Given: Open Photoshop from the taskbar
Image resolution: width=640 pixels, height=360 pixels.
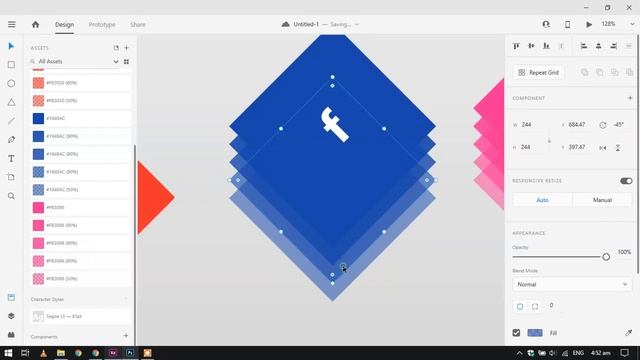Looking at the screenshot, I should tap(130, 353).
